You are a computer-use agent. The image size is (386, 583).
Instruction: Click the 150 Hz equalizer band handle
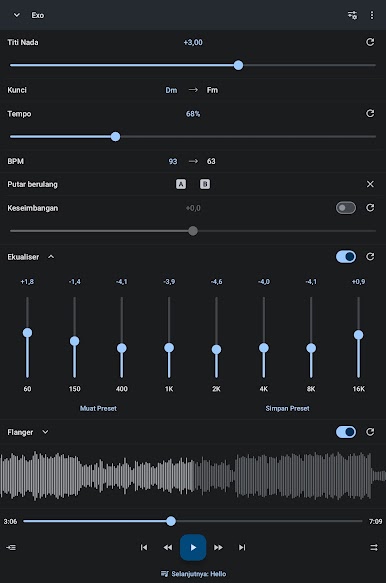point(74,341)
